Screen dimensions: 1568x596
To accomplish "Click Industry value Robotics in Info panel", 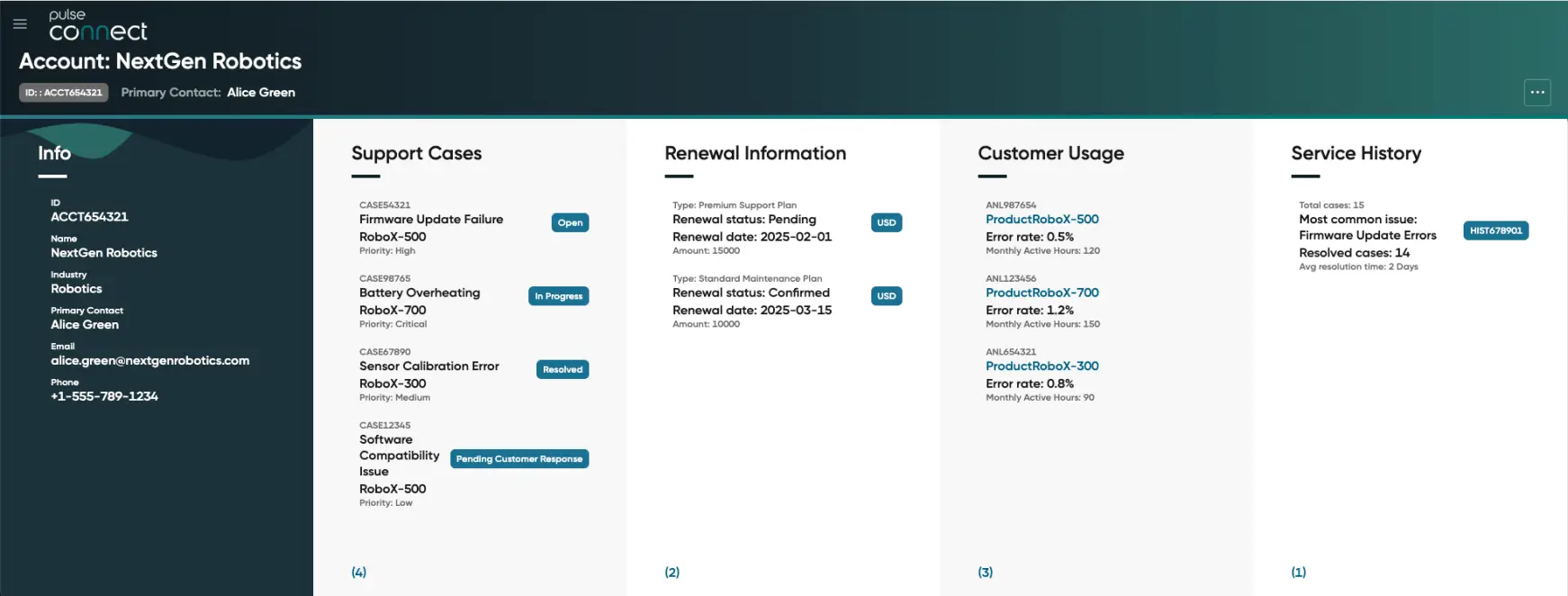I will (x=77, y=289).
